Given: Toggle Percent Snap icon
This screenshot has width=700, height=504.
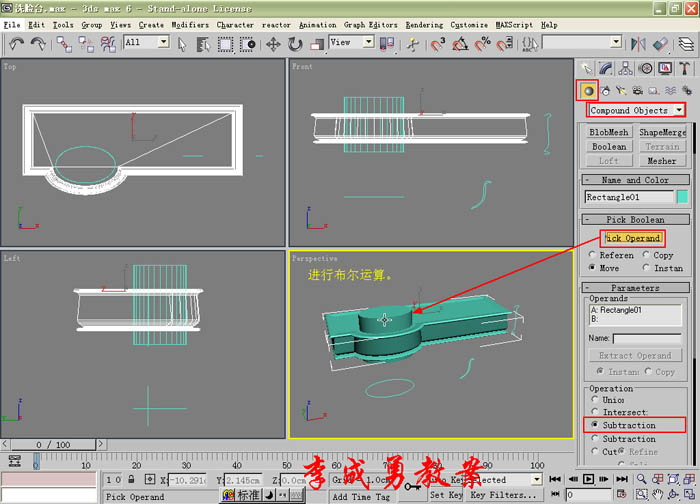Looking at the screenshot, I should pos(482,44).
